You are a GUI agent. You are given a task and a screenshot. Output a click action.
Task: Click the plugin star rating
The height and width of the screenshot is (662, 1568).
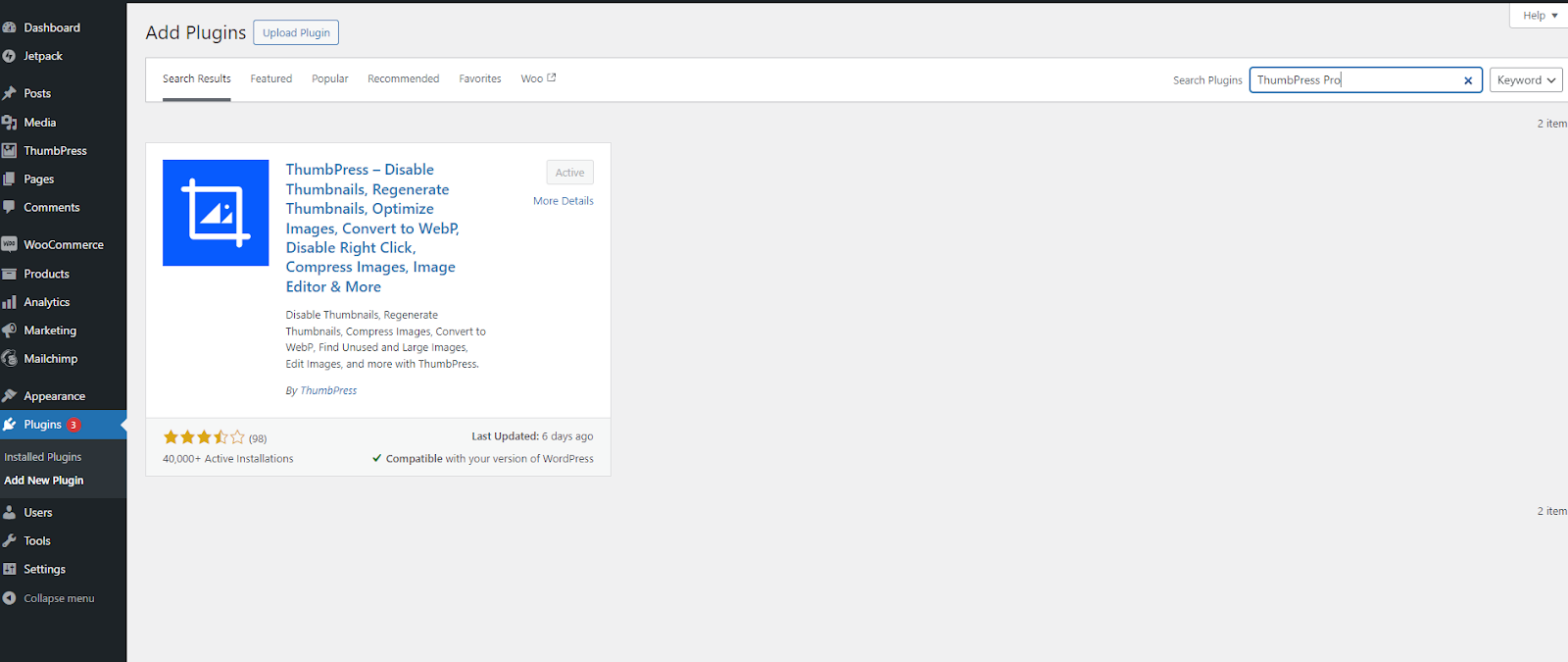pos(204,437)
